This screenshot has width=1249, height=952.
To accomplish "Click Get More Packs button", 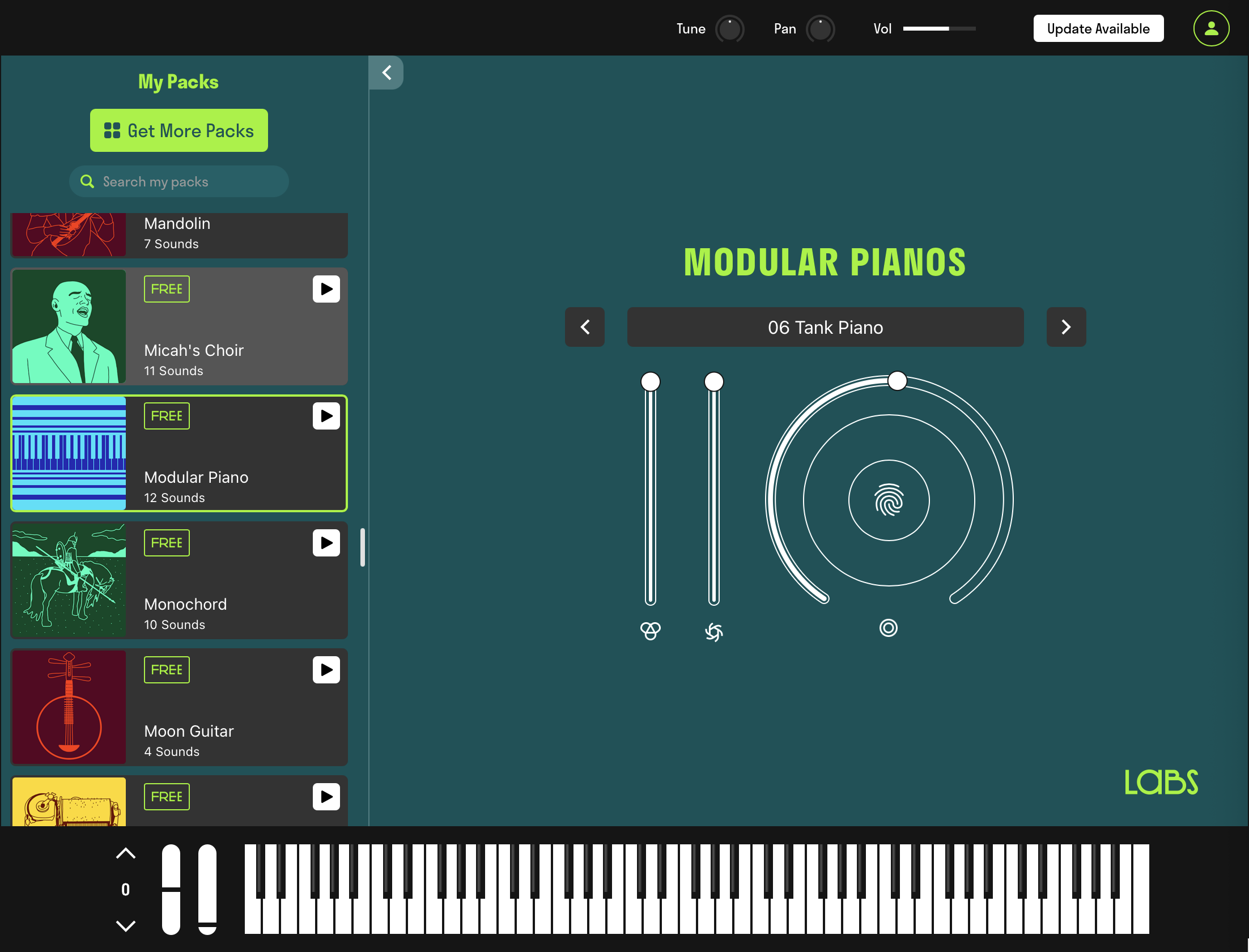I will 179,130.
